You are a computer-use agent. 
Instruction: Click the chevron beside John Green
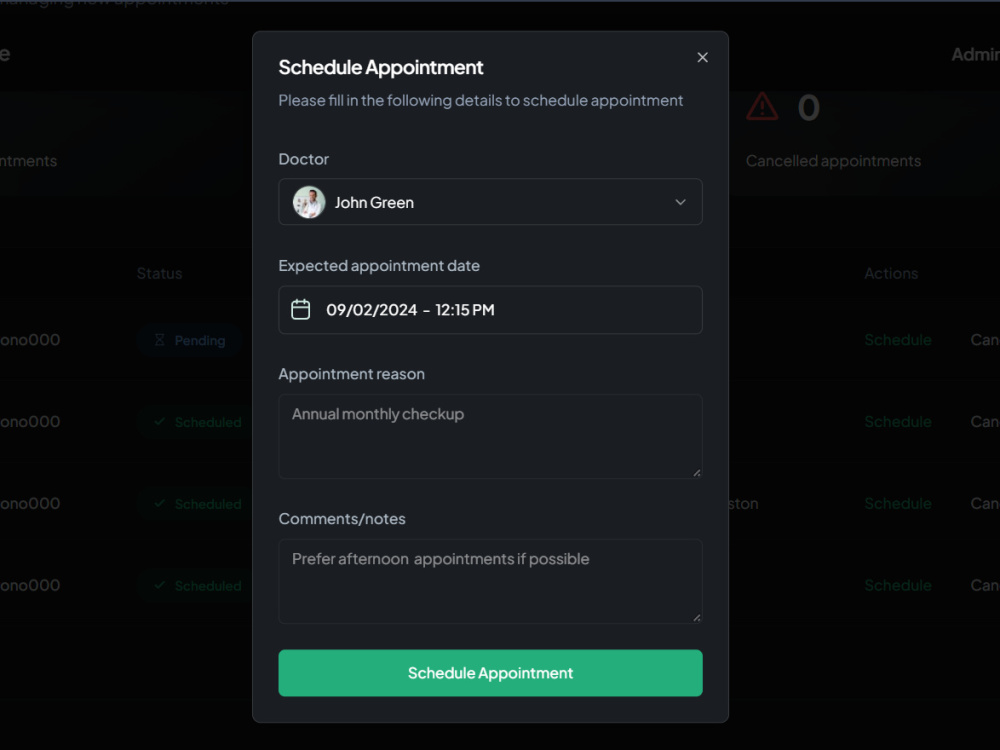680,202
